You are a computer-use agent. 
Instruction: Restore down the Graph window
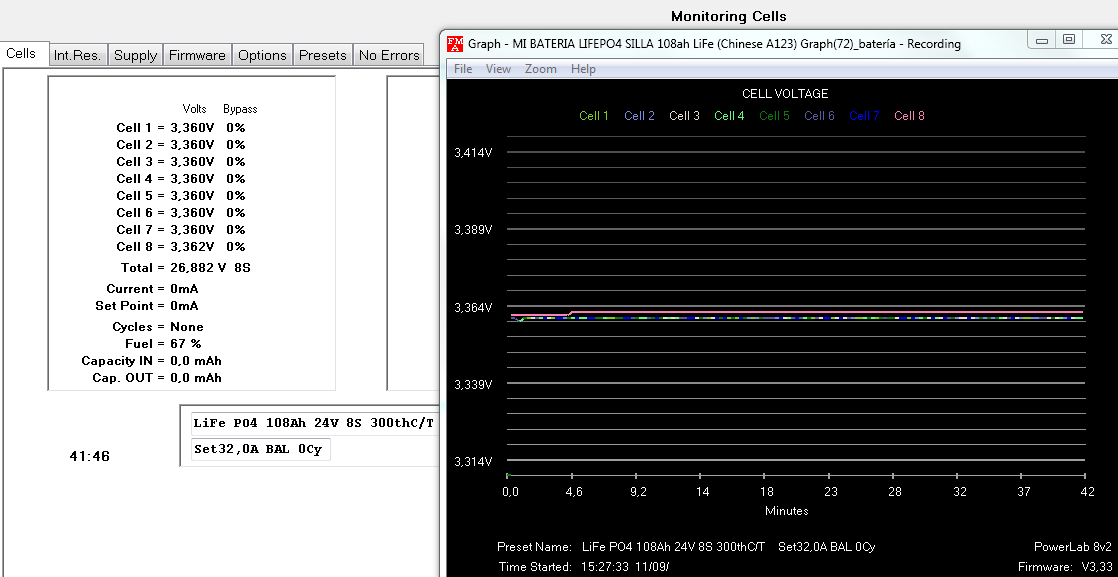(x=1069, y=40)
